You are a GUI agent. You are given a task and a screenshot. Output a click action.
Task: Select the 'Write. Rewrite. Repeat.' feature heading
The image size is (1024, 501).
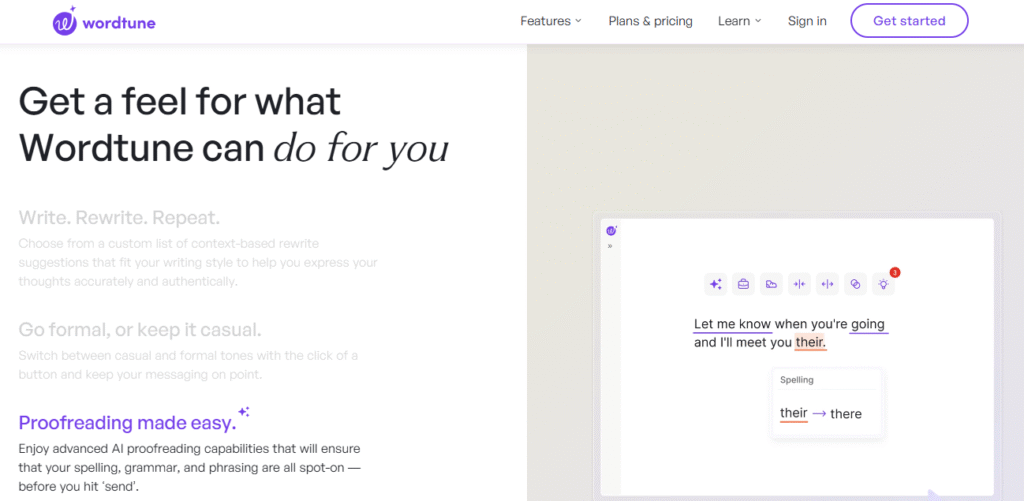coord(119,217)
